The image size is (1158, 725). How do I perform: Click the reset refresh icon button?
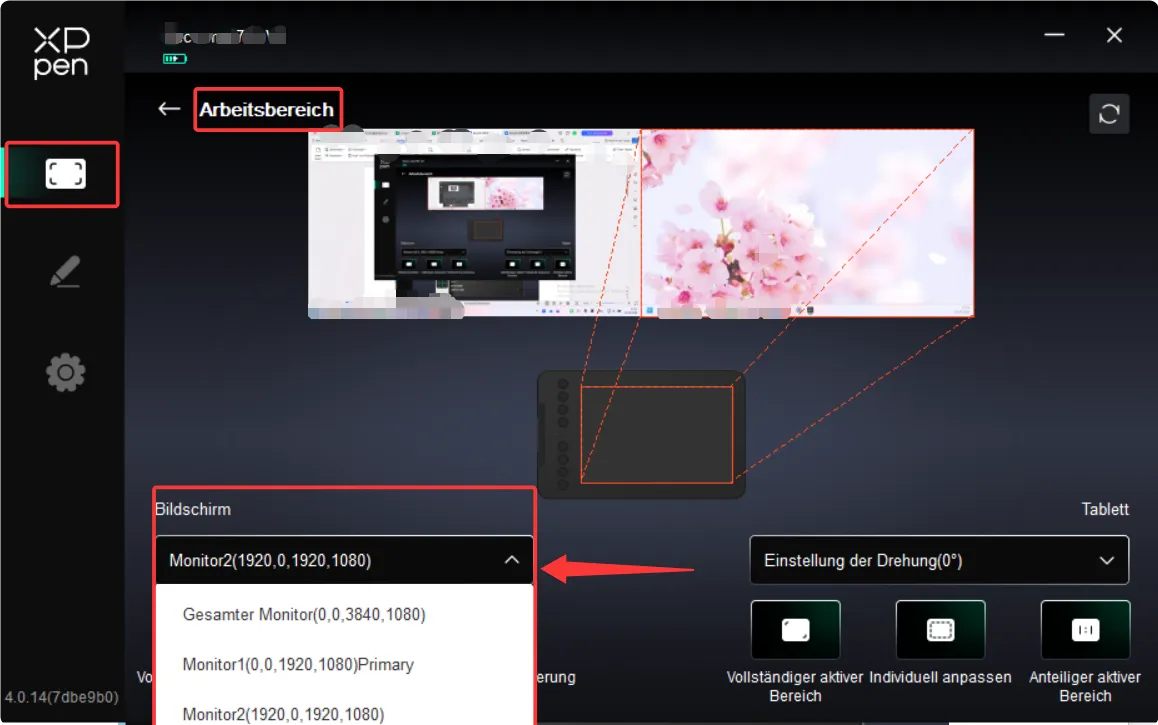coord(1109,114)
